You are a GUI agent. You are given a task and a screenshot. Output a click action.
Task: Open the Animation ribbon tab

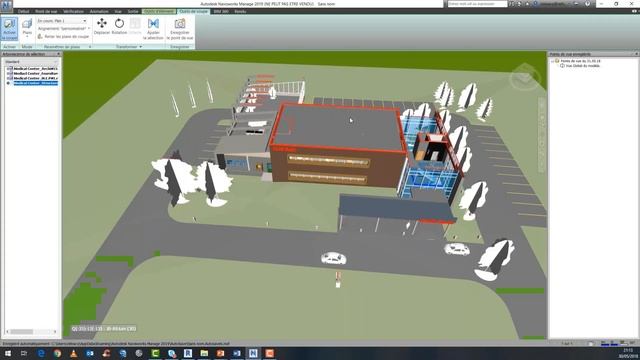[99, 11]
